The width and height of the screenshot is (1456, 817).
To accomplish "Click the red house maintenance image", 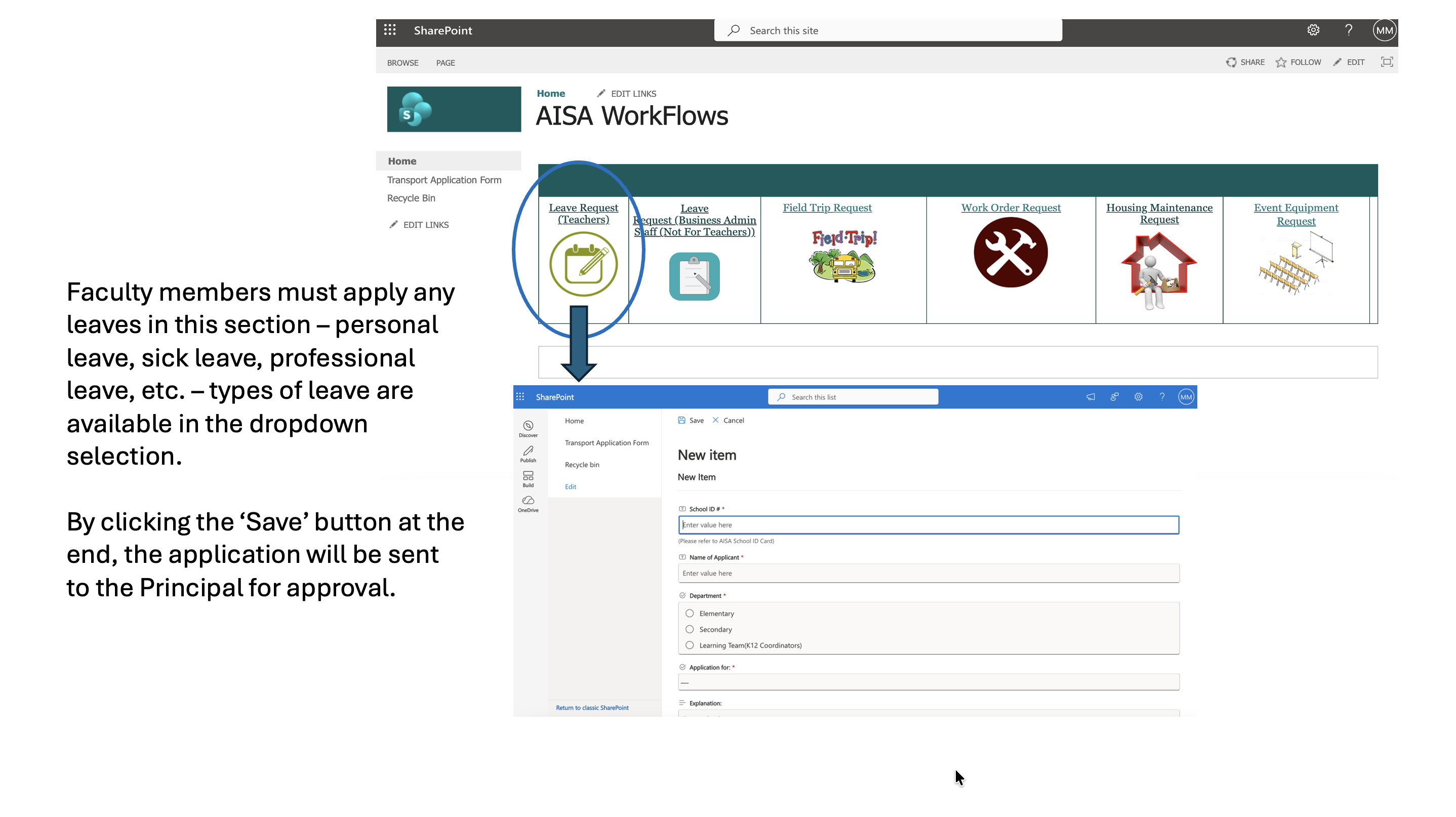I will 1159,271.
